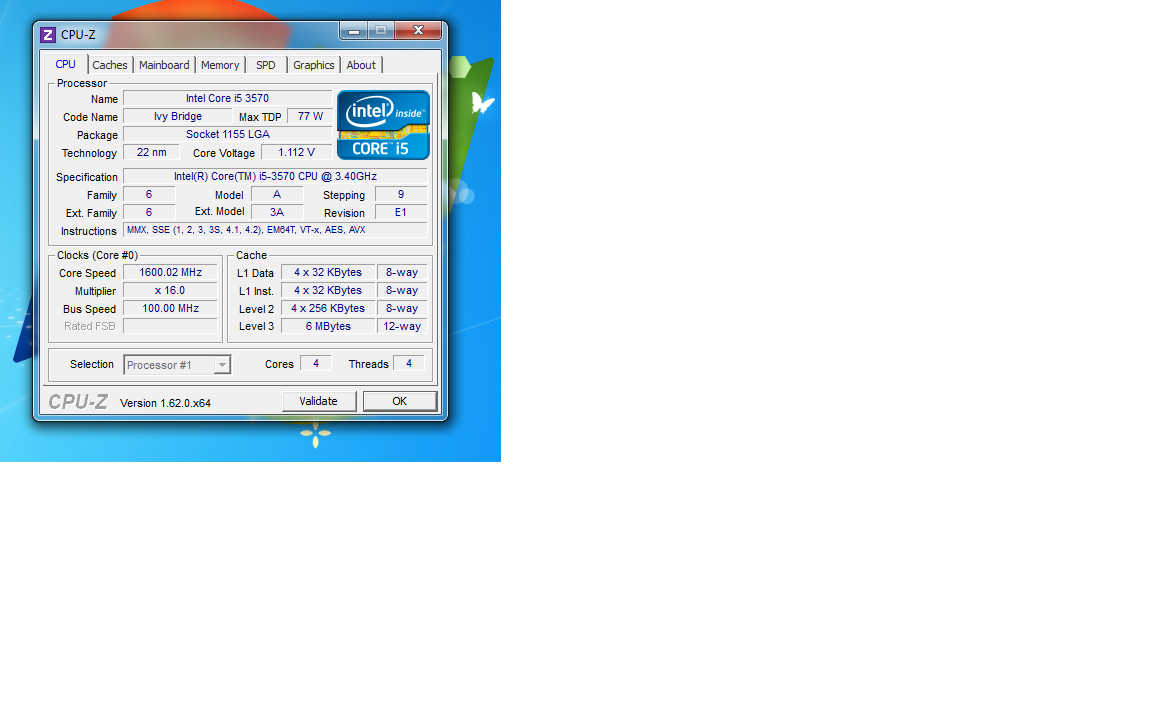
Task: Click the Bus Speed value 100.00 MHz
Action: (x=170, y=309)
